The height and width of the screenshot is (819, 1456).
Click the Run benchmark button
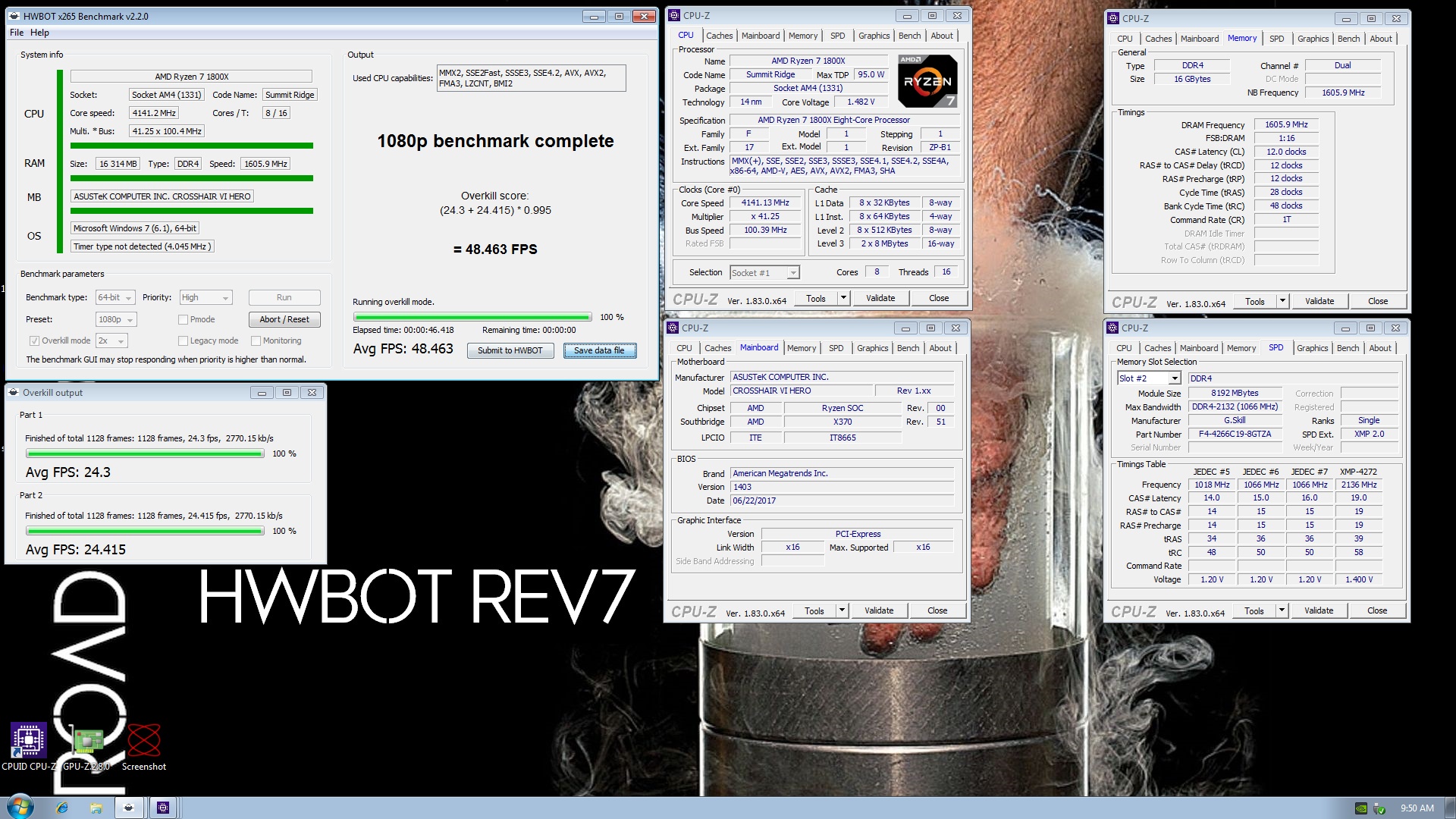pos(284,297)
